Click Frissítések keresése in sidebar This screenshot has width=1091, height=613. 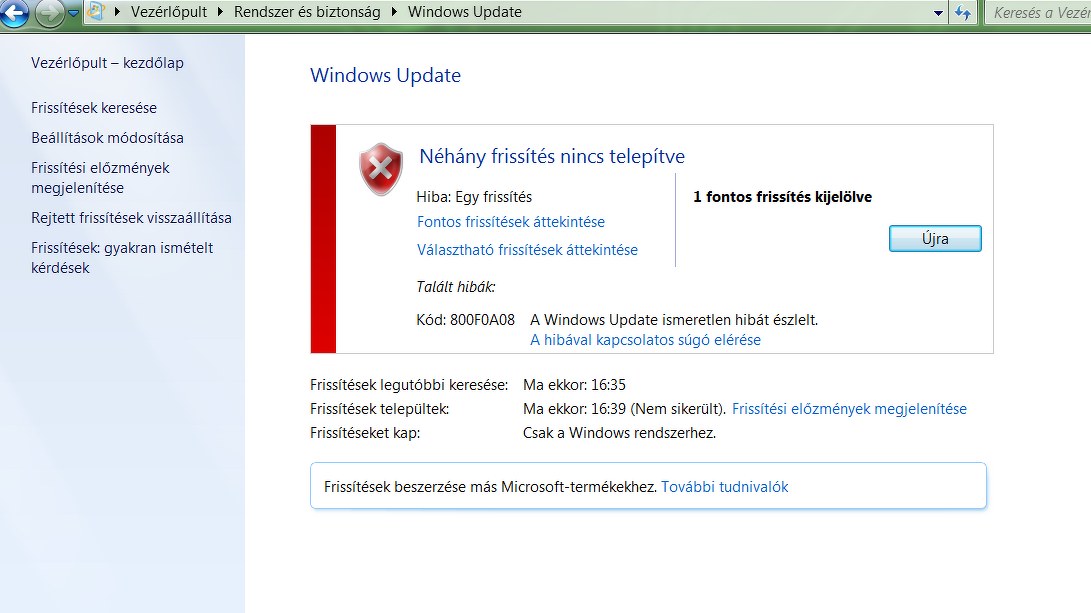[94, 108]
